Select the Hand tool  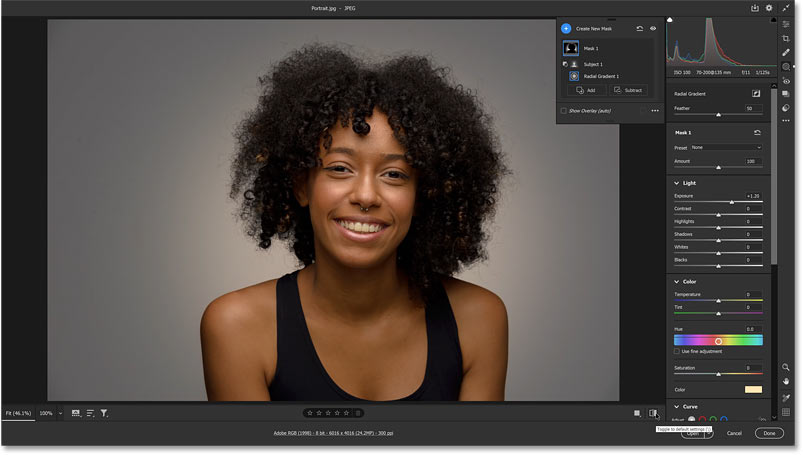tap(786, 382)
